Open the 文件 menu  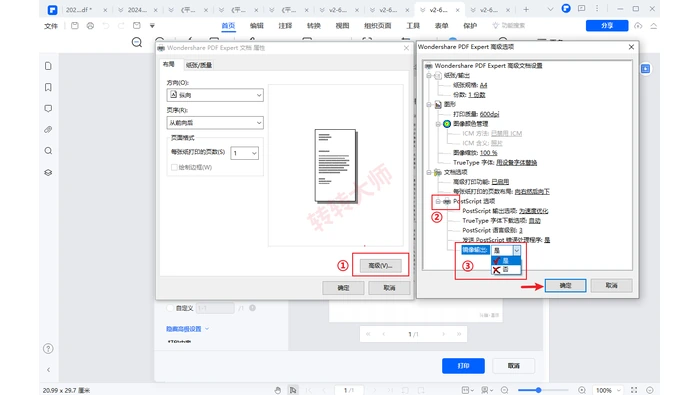51,26
